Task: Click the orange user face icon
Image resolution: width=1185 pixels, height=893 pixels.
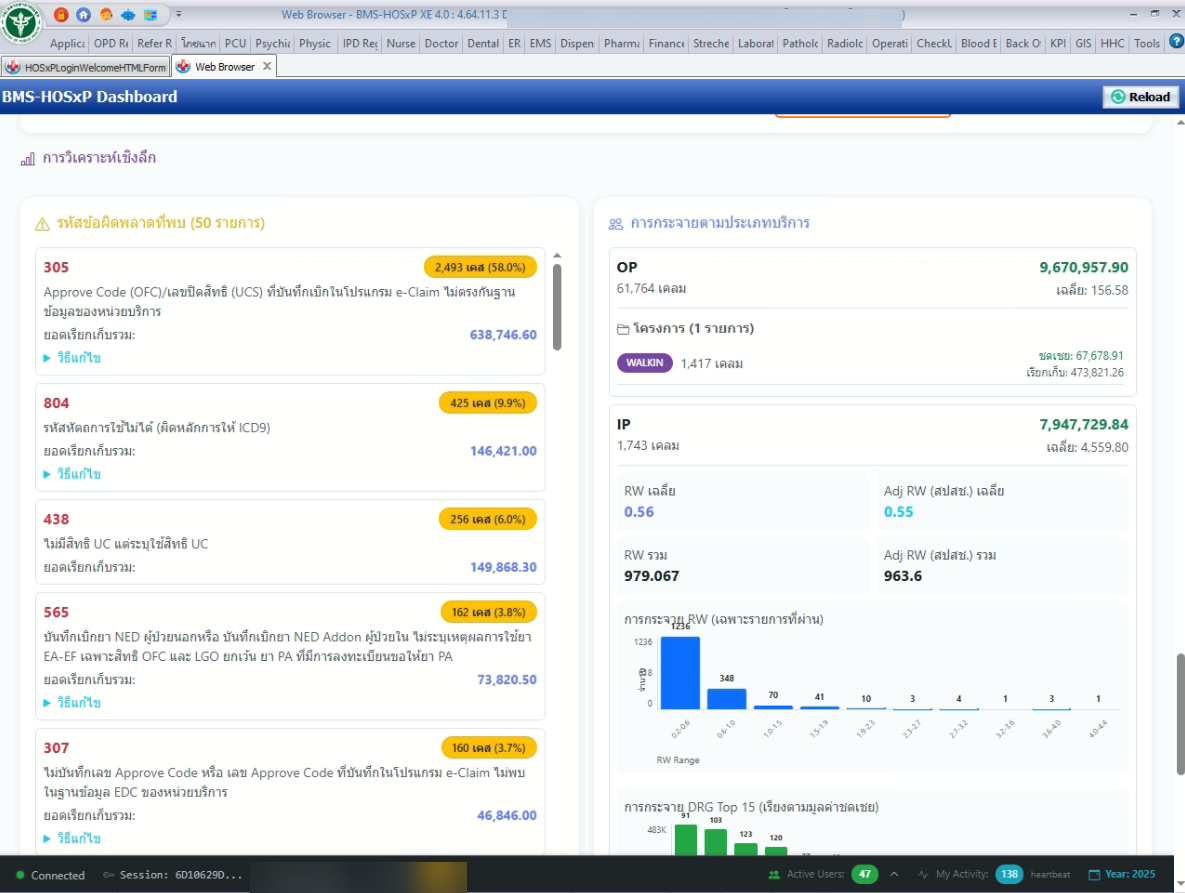Action: (106, 15)
